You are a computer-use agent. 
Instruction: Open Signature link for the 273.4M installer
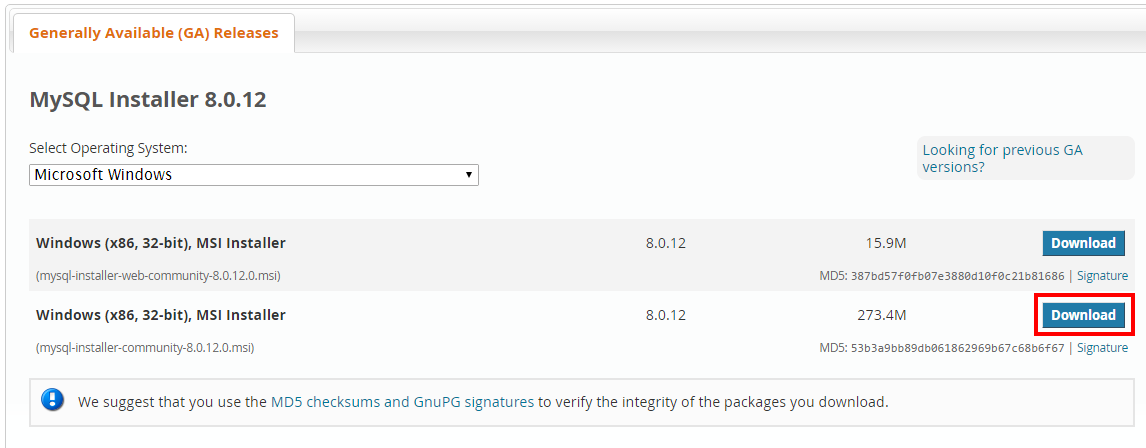tap(1102, 348)
